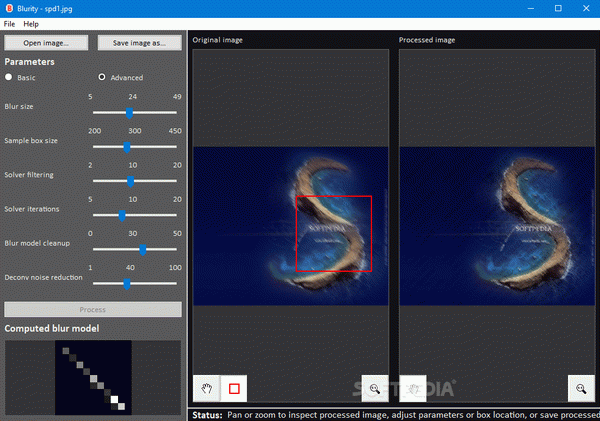Open the Help menu

point(31,24)
